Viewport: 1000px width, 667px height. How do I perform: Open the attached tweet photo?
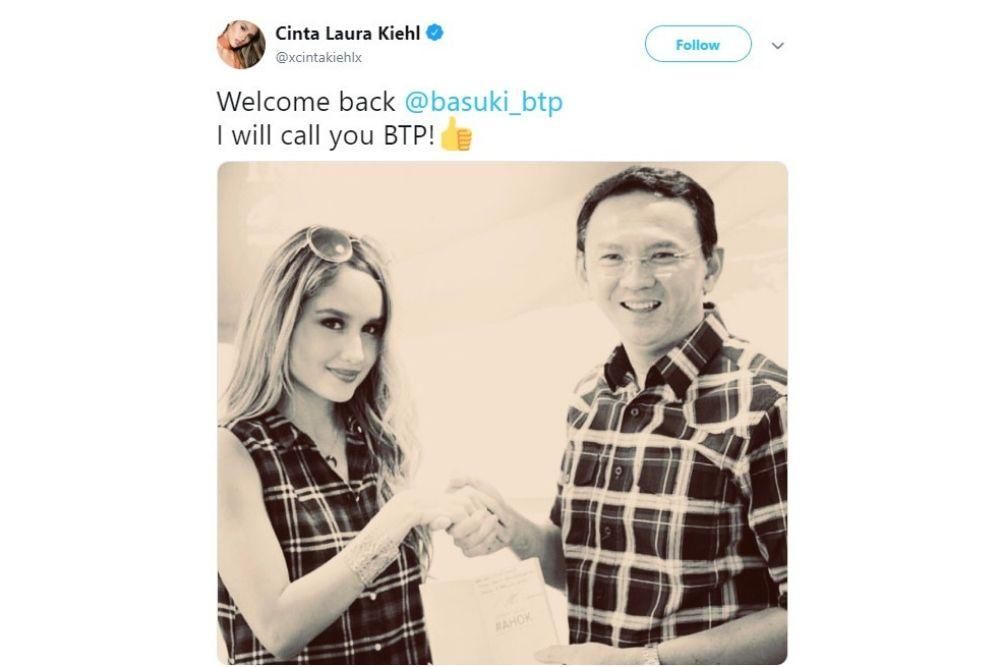pos(503,413)
